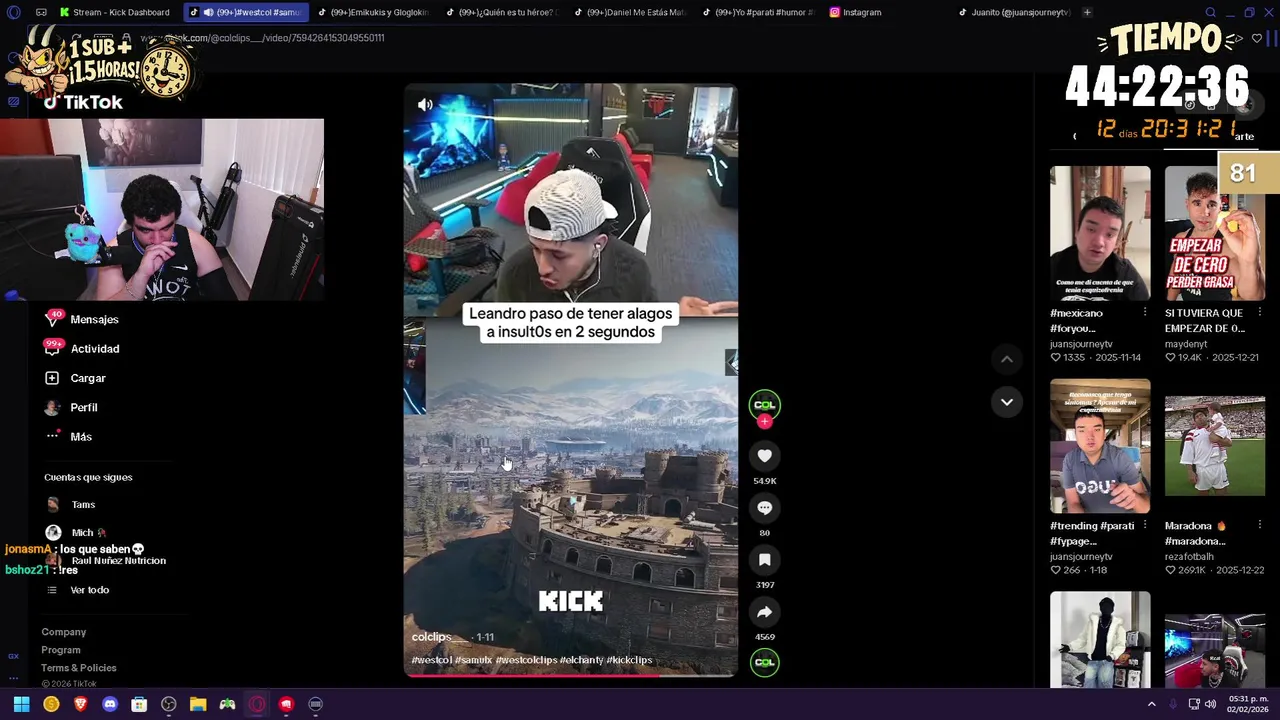Open Discord from the taskbar
This screenshot has height=720, width=1280.
[x=110, y=704]
